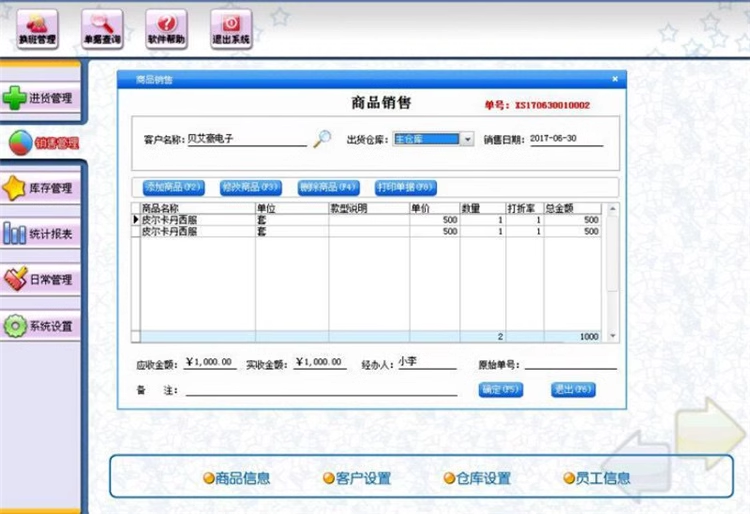Click the 数量 column header
This screenshot has height=514, width=750.
pos(483,208)
